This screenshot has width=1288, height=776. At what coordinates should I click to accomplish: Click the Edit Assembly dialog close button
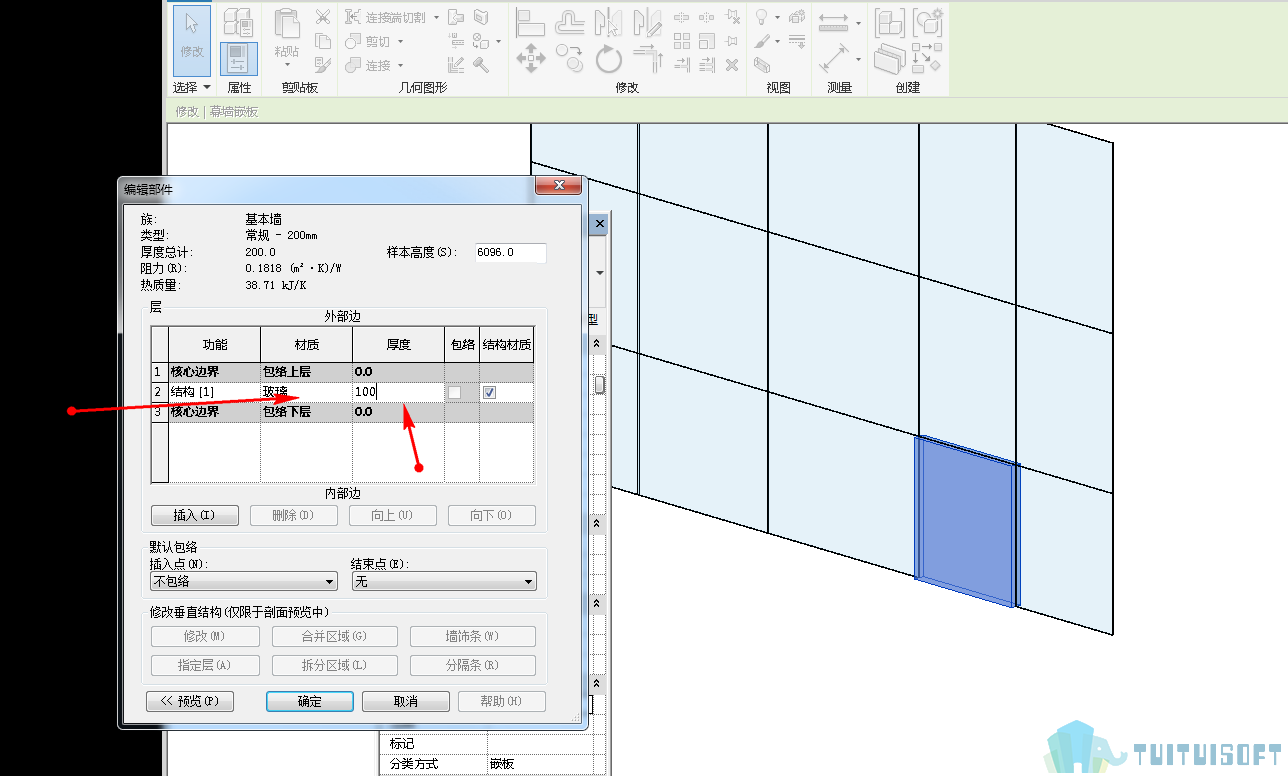(x=558, y=186)
